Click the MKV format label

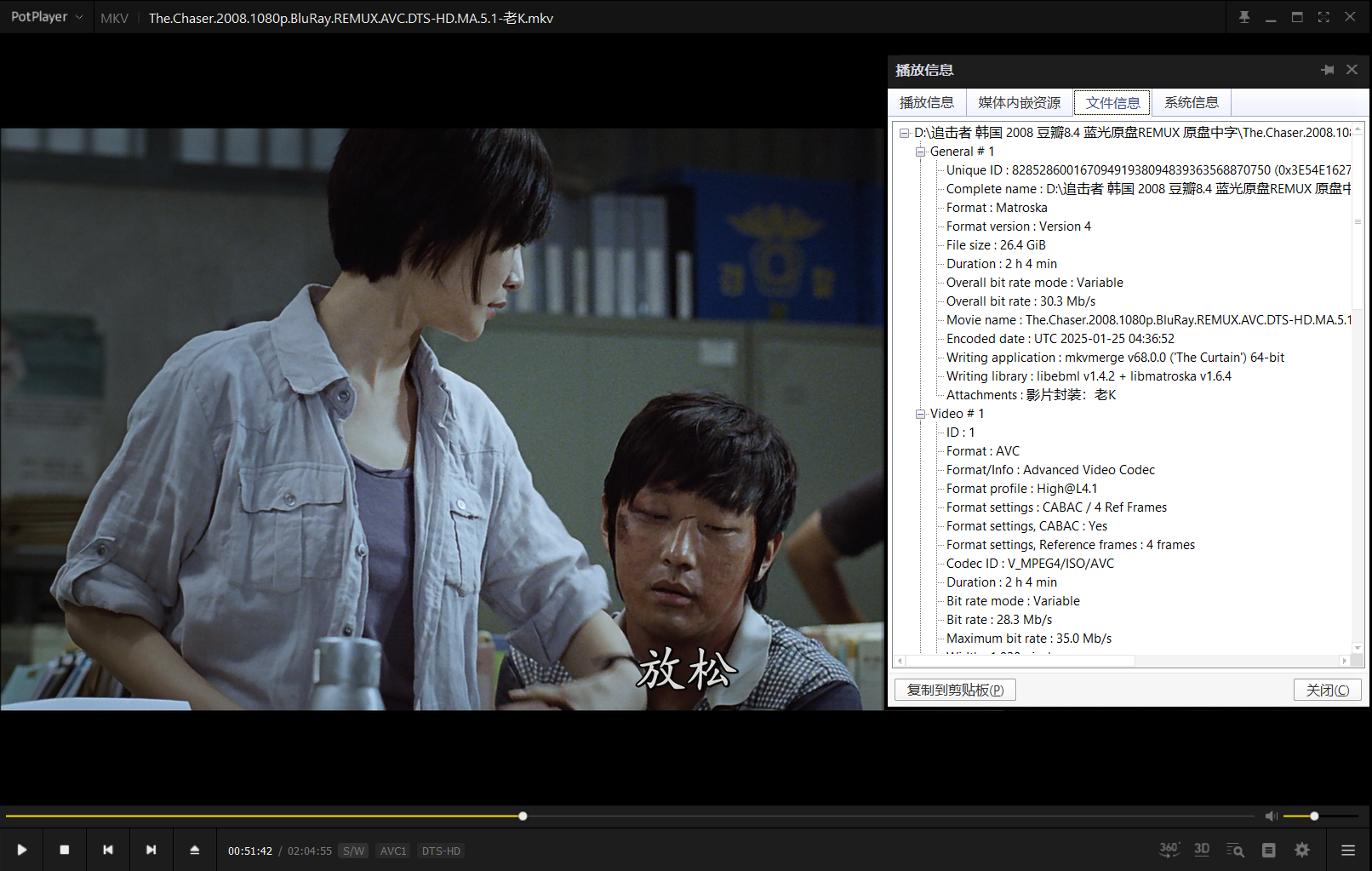[x=114, y=18]
